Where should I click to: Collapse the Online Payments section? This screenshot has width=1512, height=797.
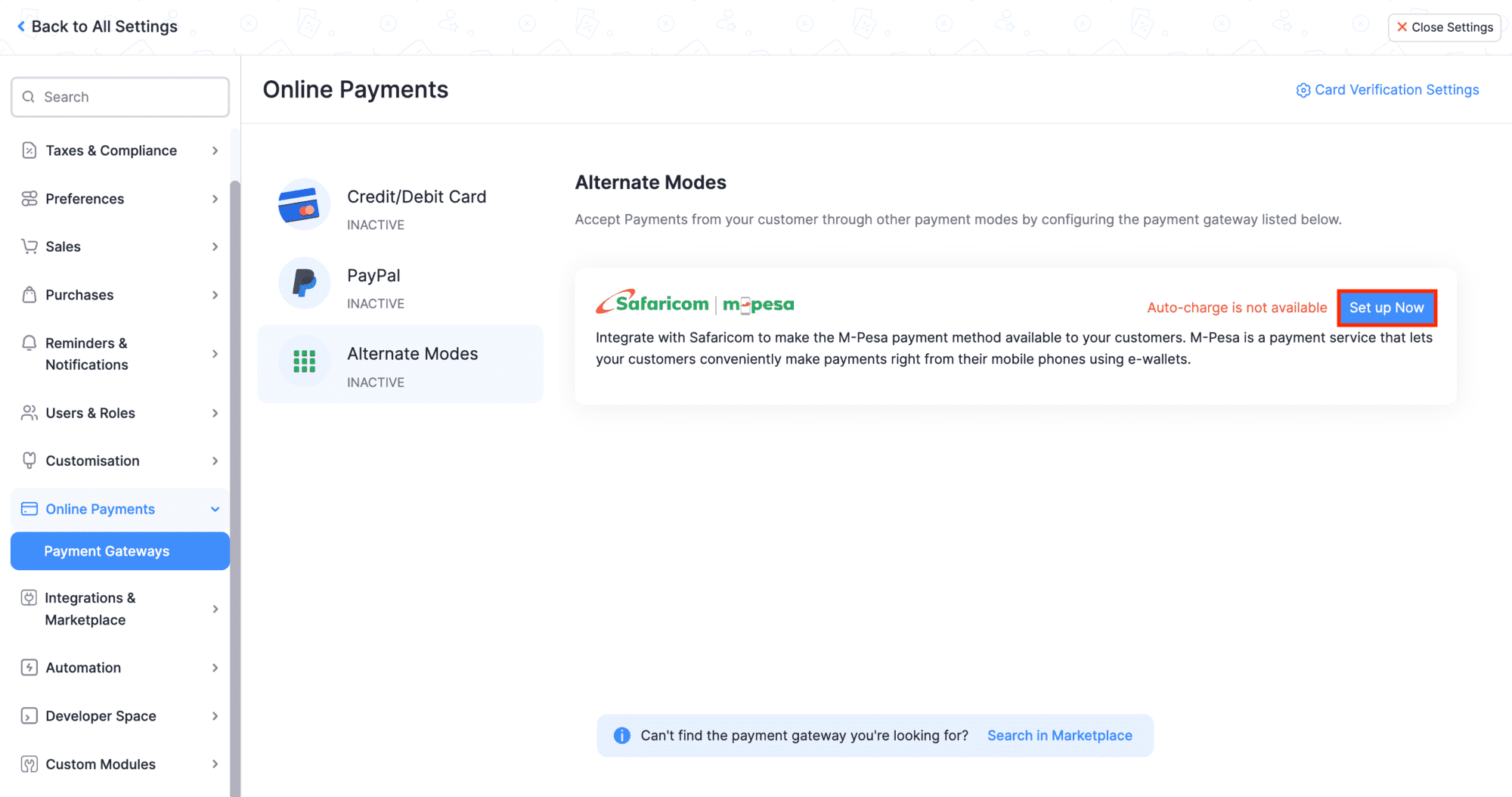215,509
